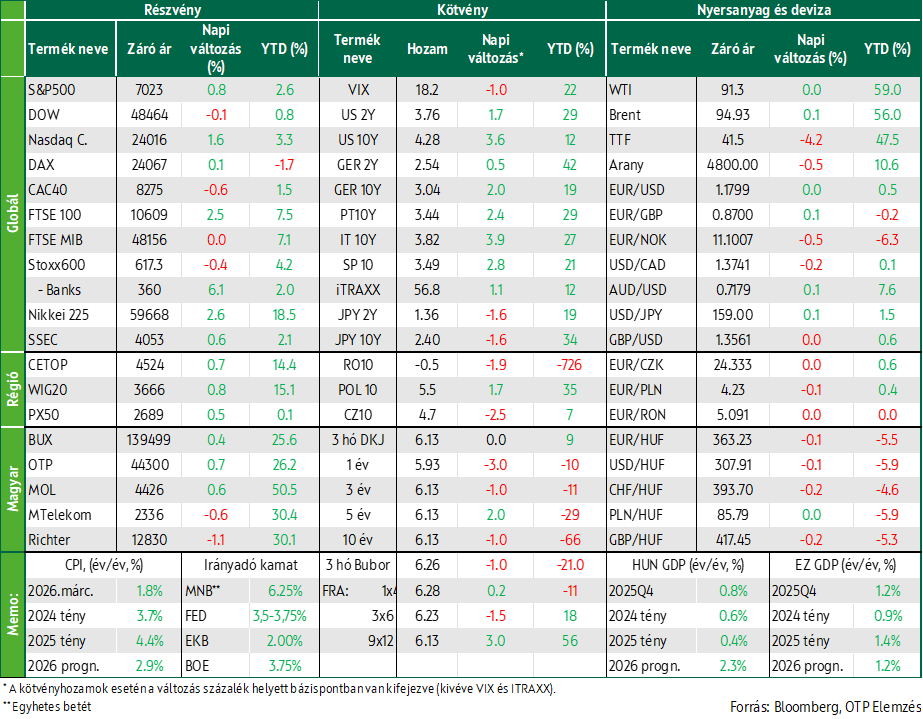The height and width of the screenshot is (719, 923).
Task: Click the MOL YTD value 50.5
Action: 284,490
